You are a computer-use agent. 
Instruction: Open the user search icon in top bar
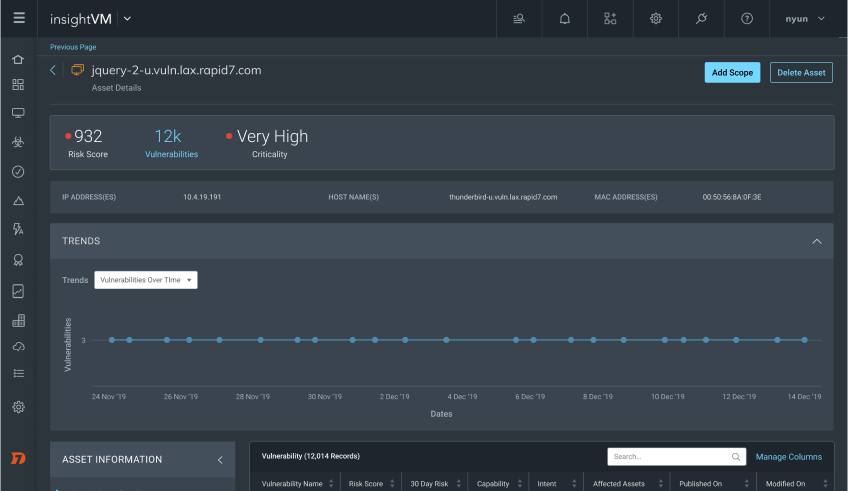click(x=519, y=19)
